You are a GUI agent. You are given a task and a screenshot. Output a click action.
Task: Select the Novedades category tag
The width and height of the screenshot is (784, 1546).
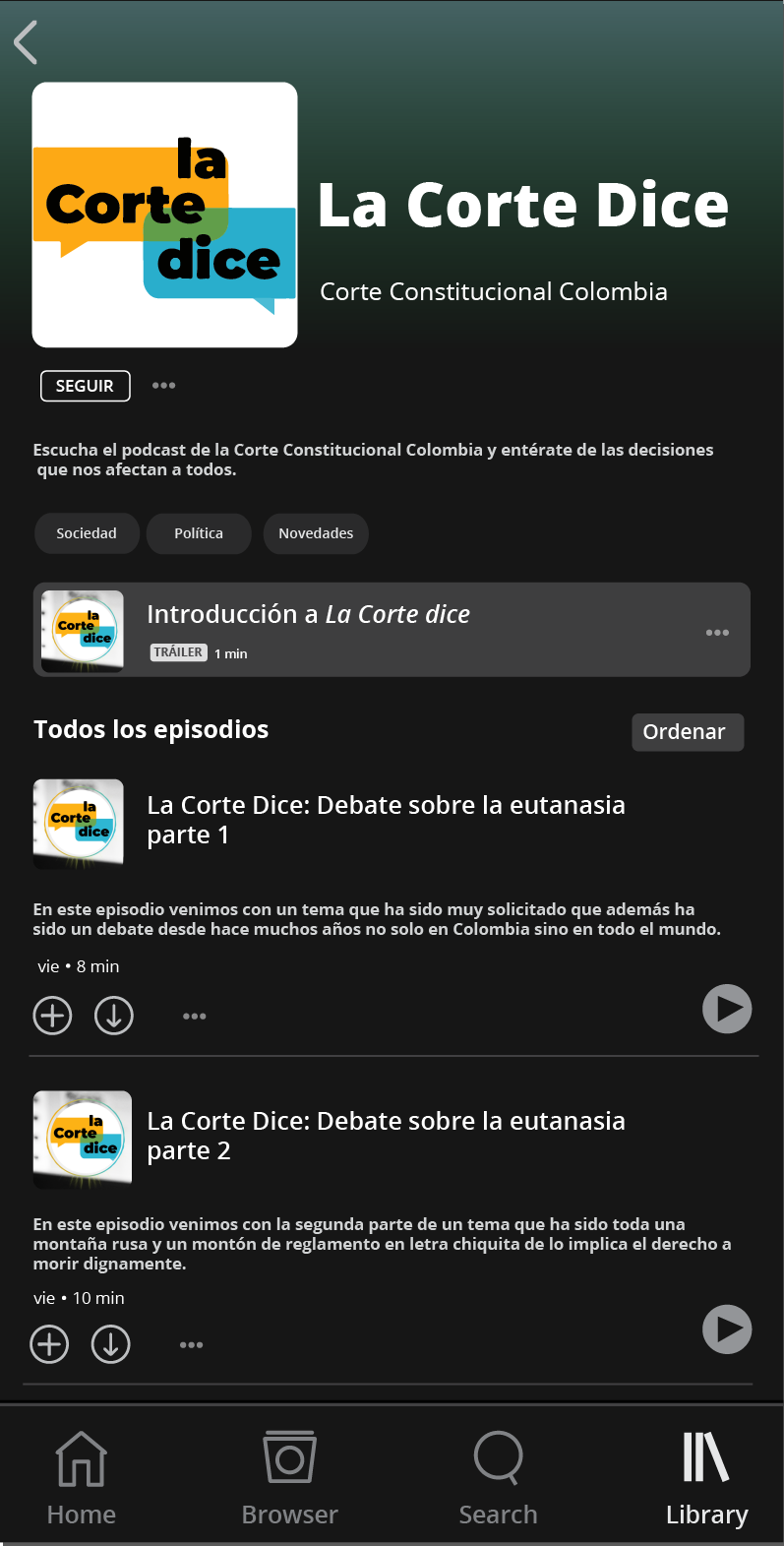pos(316,533)
